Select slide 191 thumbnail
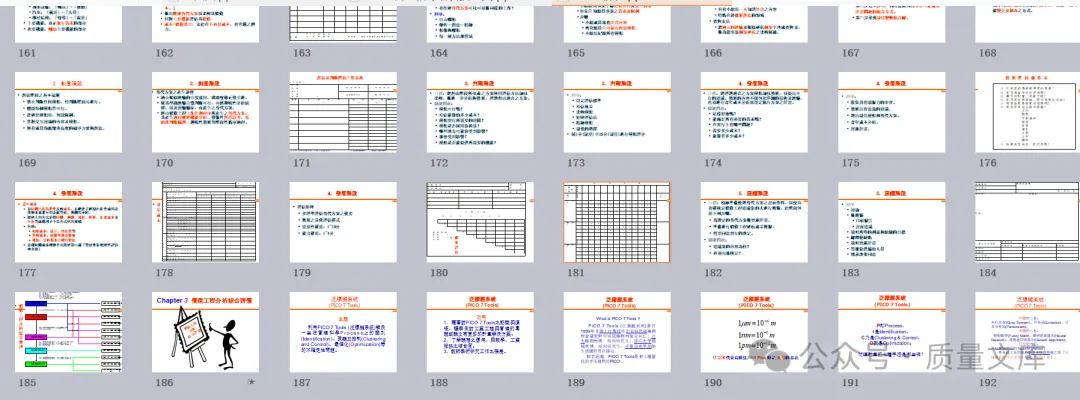Screen dimensions: 1080x400 pos(891,332)
